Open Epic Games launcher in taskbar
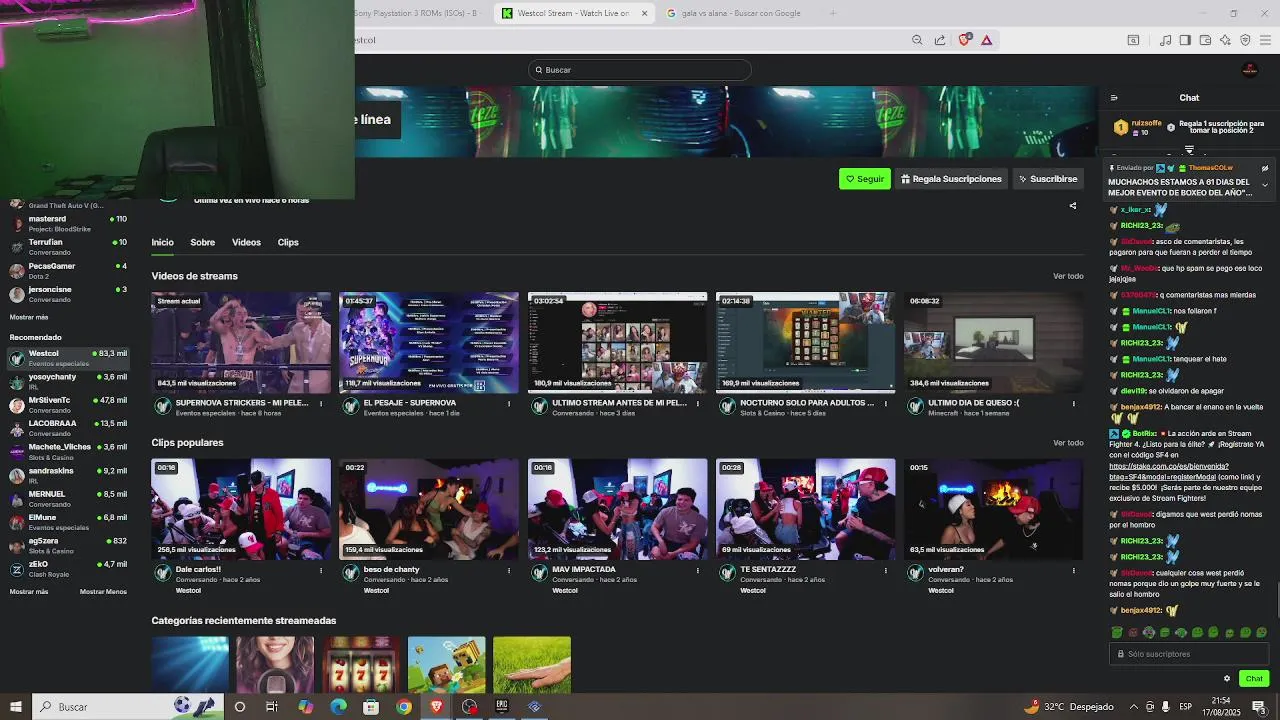Viewport: 1280px width, 720px height. pyautogui.click(x=501, y=707)
